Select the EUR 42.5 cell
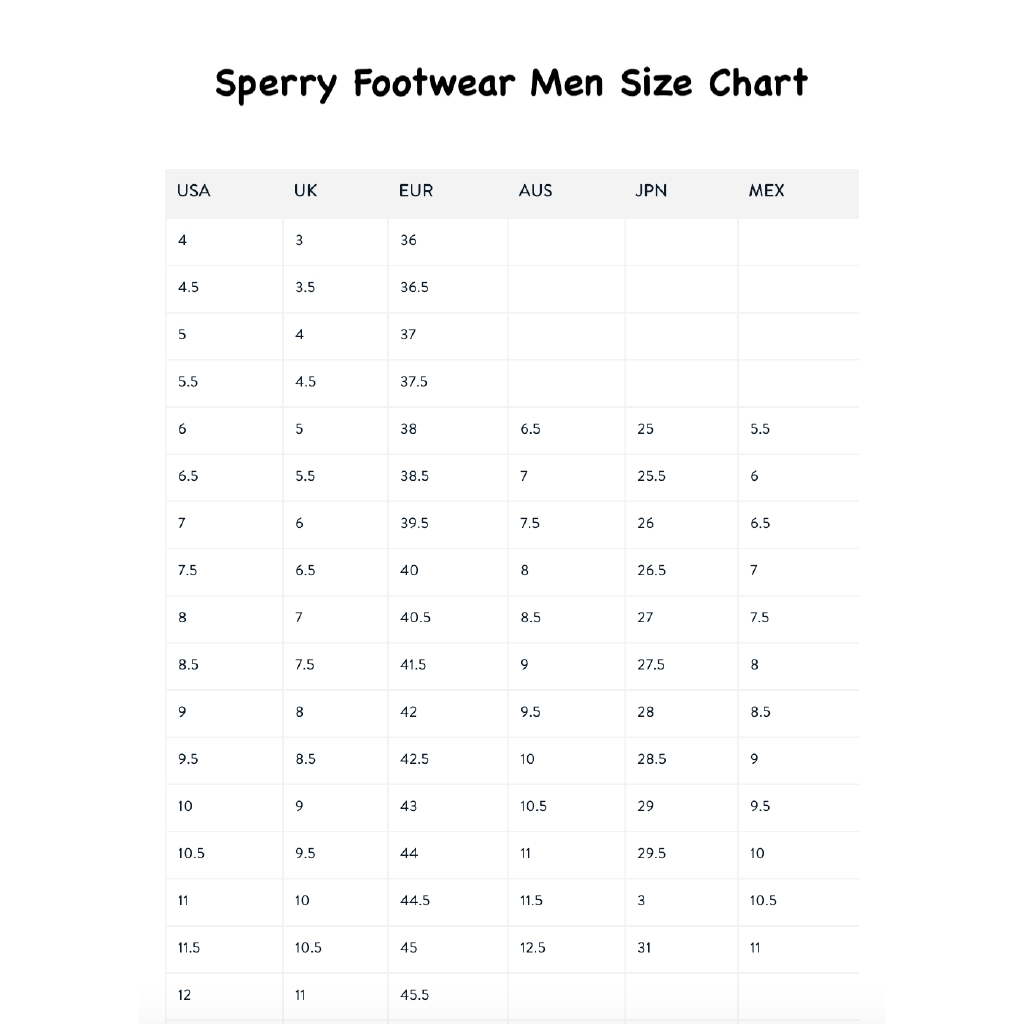This screenshot has width=1024, height=1024. click(x=414, y=759)
